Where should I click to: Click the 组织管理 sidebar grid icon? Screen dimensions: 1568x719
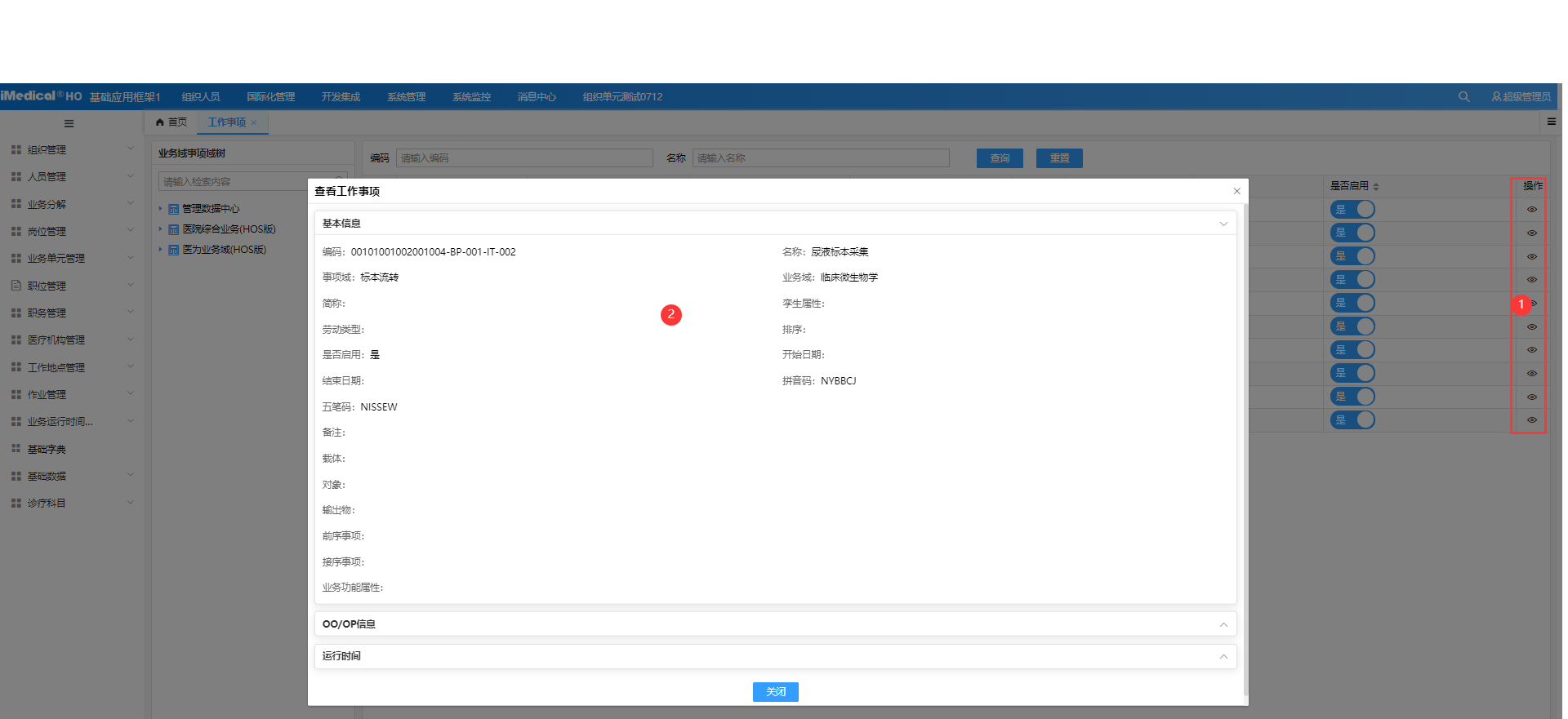click(x=16, y=149)
